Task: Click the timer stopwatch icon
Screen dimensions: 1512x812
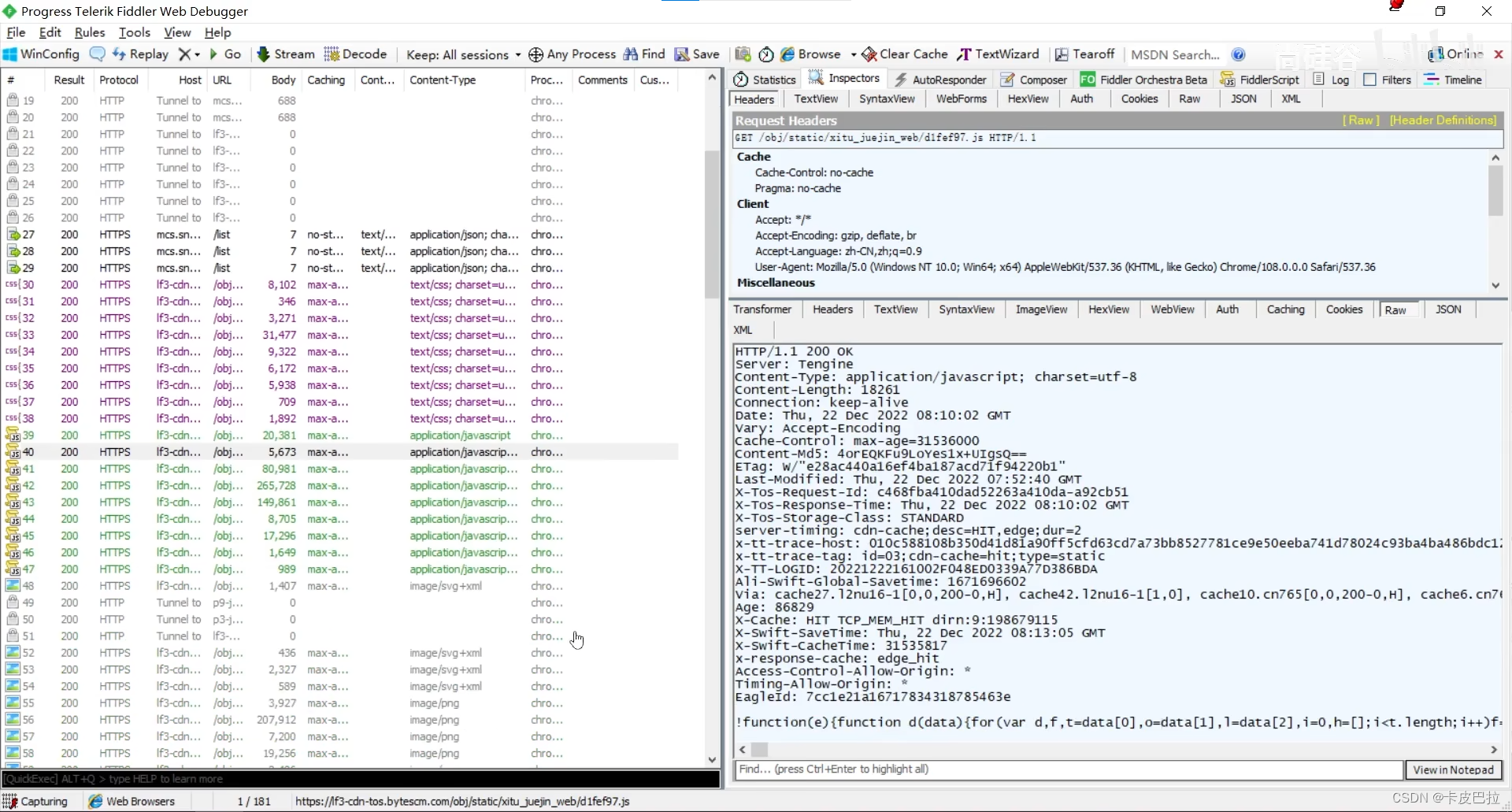Action: tap(766, 54)
